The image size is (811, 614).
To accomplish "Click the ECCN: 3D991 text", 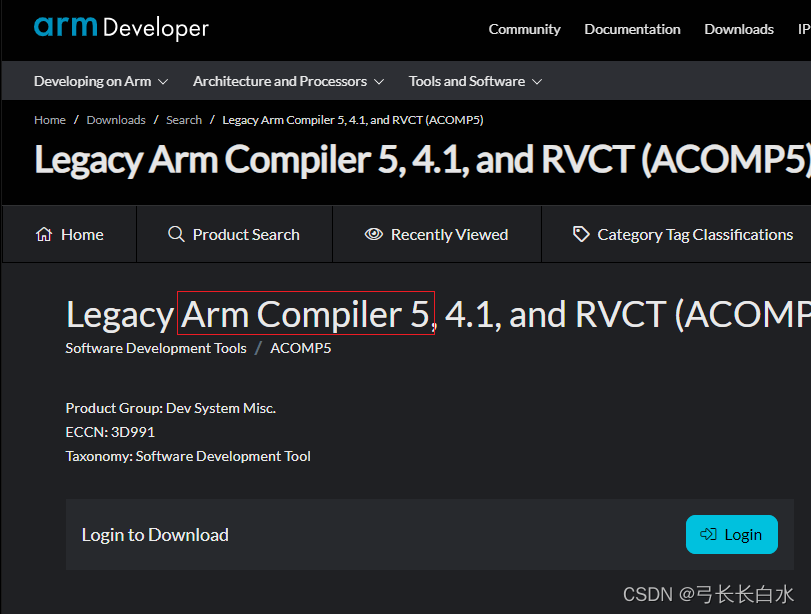I will coord(110,432).
